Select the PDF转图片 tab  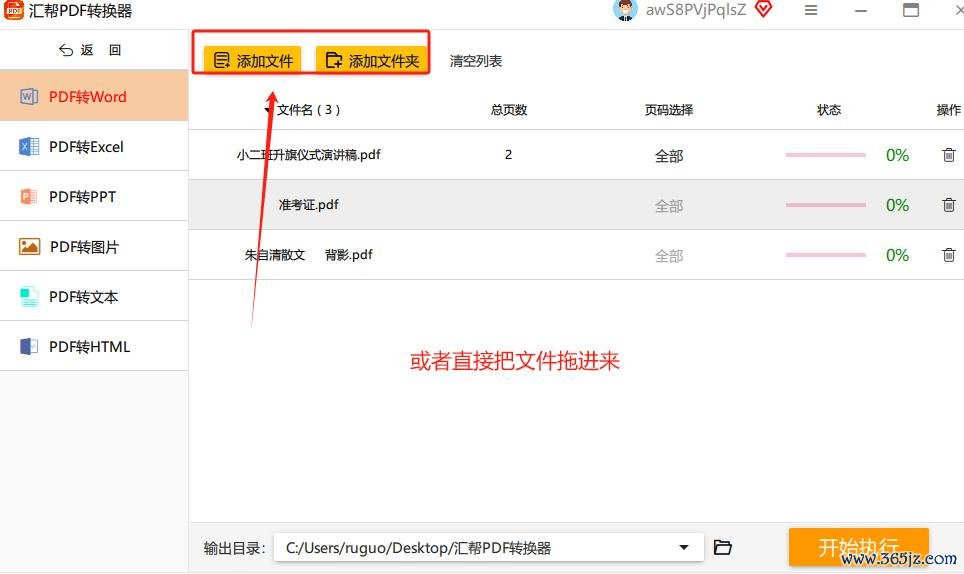tap(94, 246)
